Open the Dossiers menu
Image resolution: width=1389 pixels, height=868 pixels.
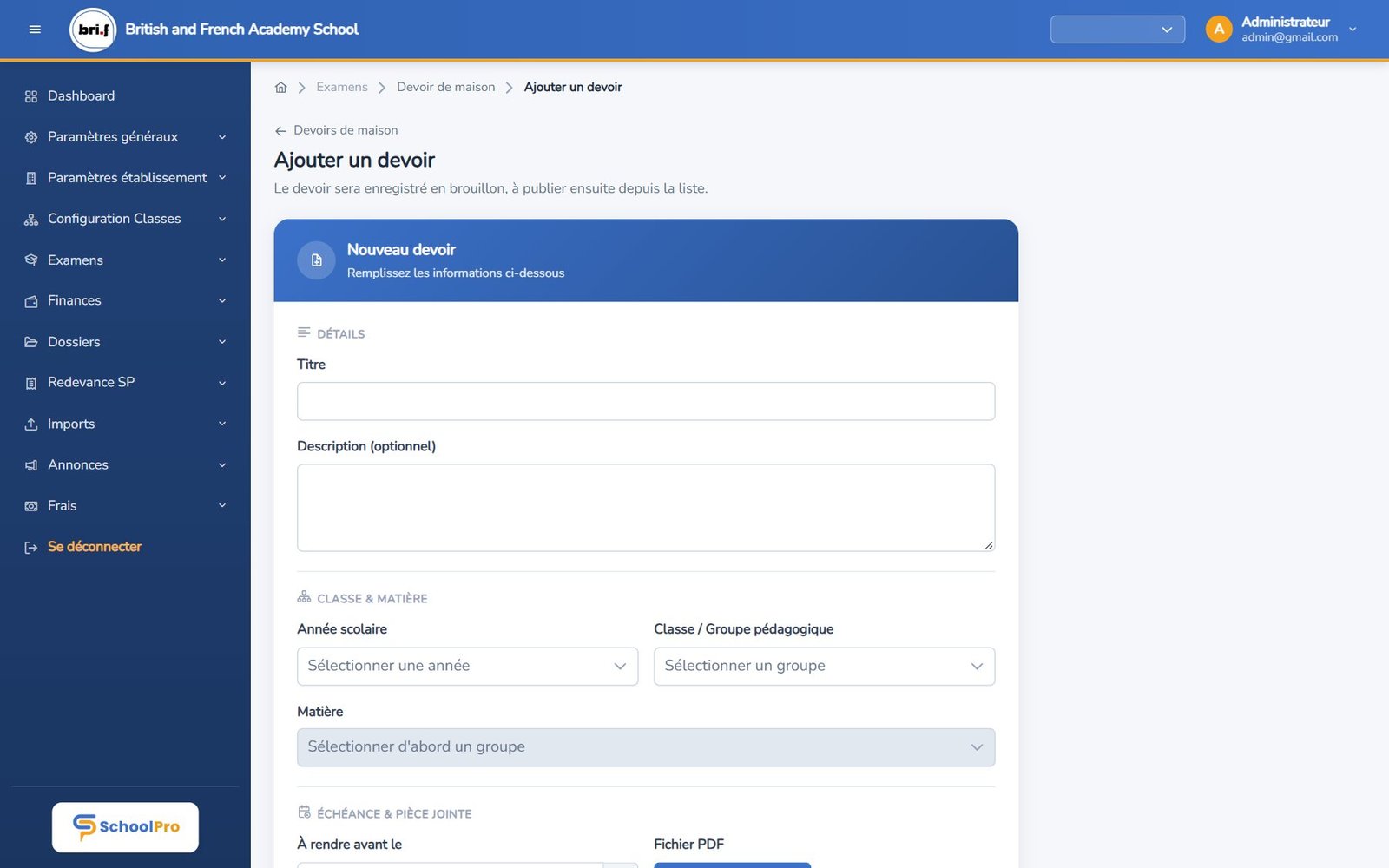125,342
